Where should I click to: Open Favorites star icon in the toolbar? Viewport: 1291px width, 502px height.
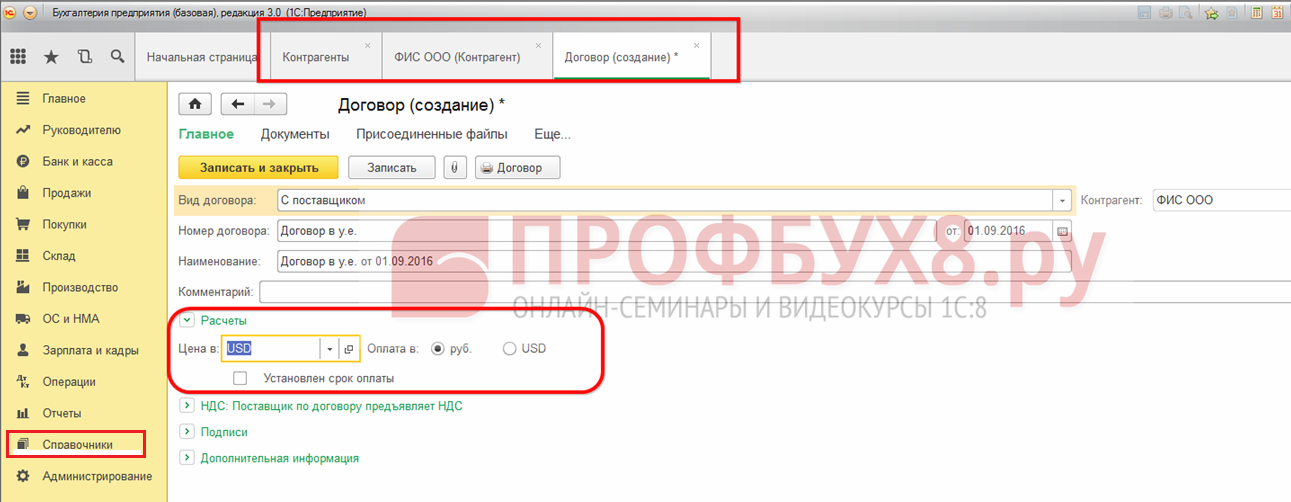point(51,57)
